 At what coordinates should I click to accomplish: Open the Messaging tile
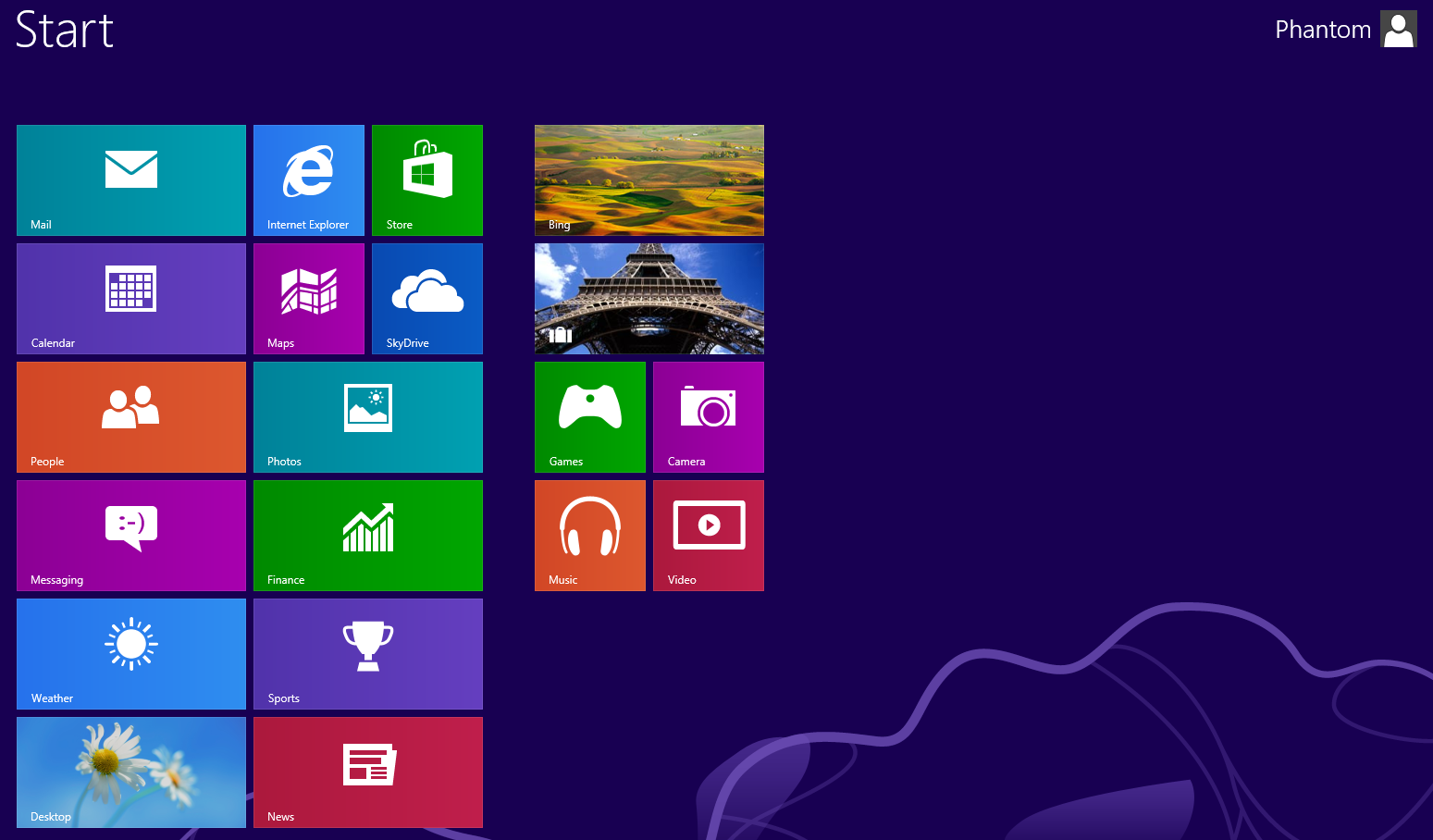131,536
